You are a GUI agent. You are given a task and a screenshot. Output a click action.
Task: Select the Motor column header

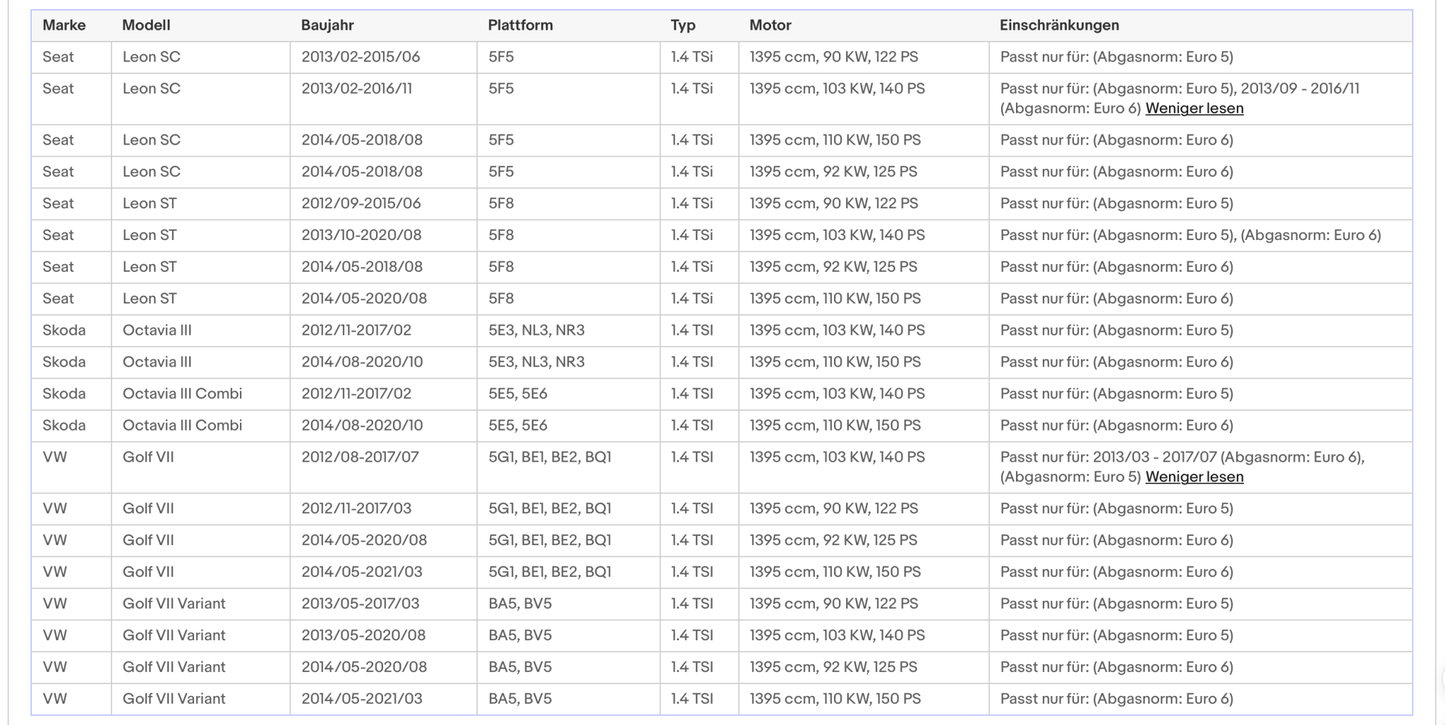(x=770, y=25)
